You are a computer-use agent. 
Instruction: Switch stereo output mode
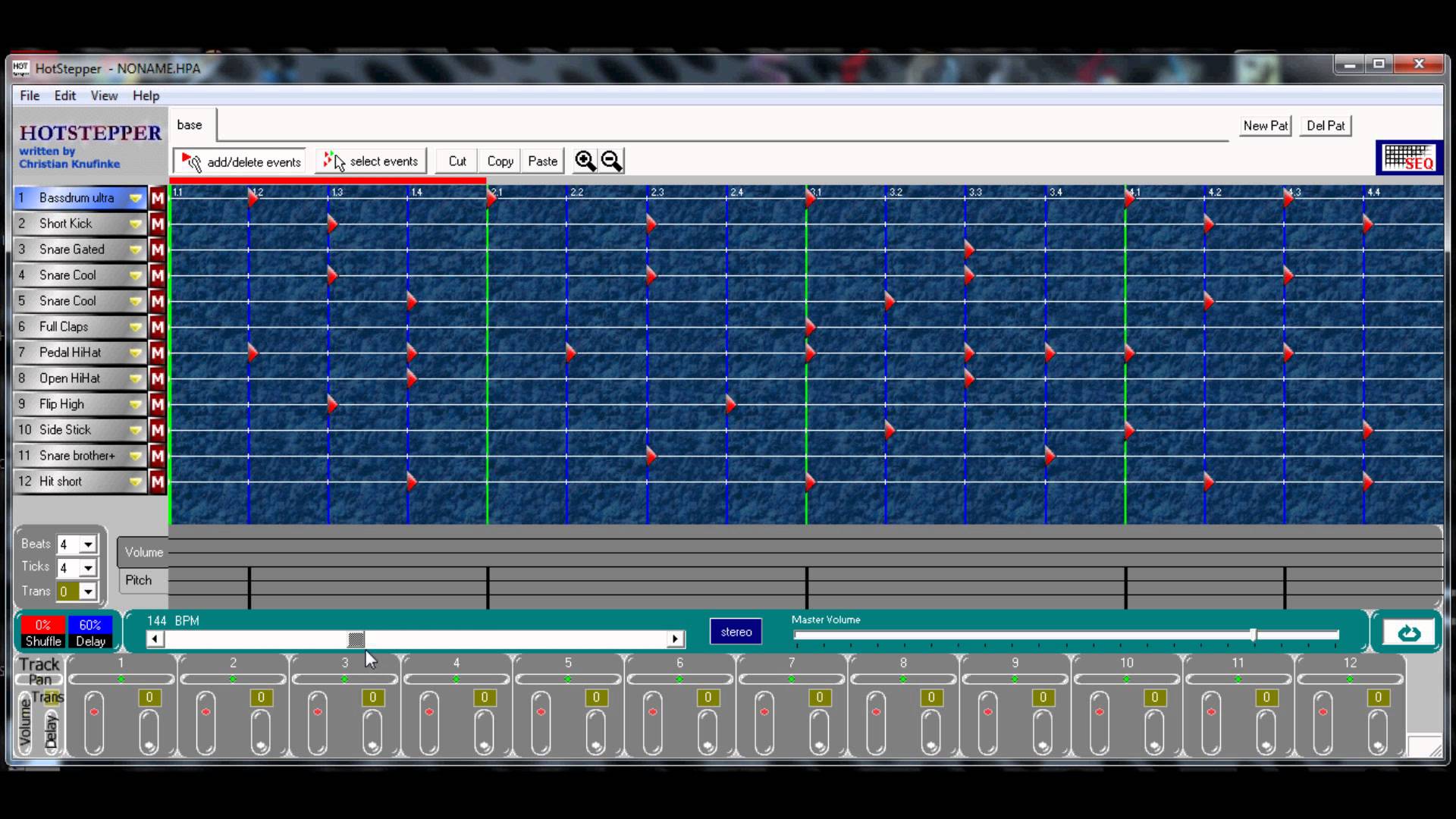pos(734,631)
